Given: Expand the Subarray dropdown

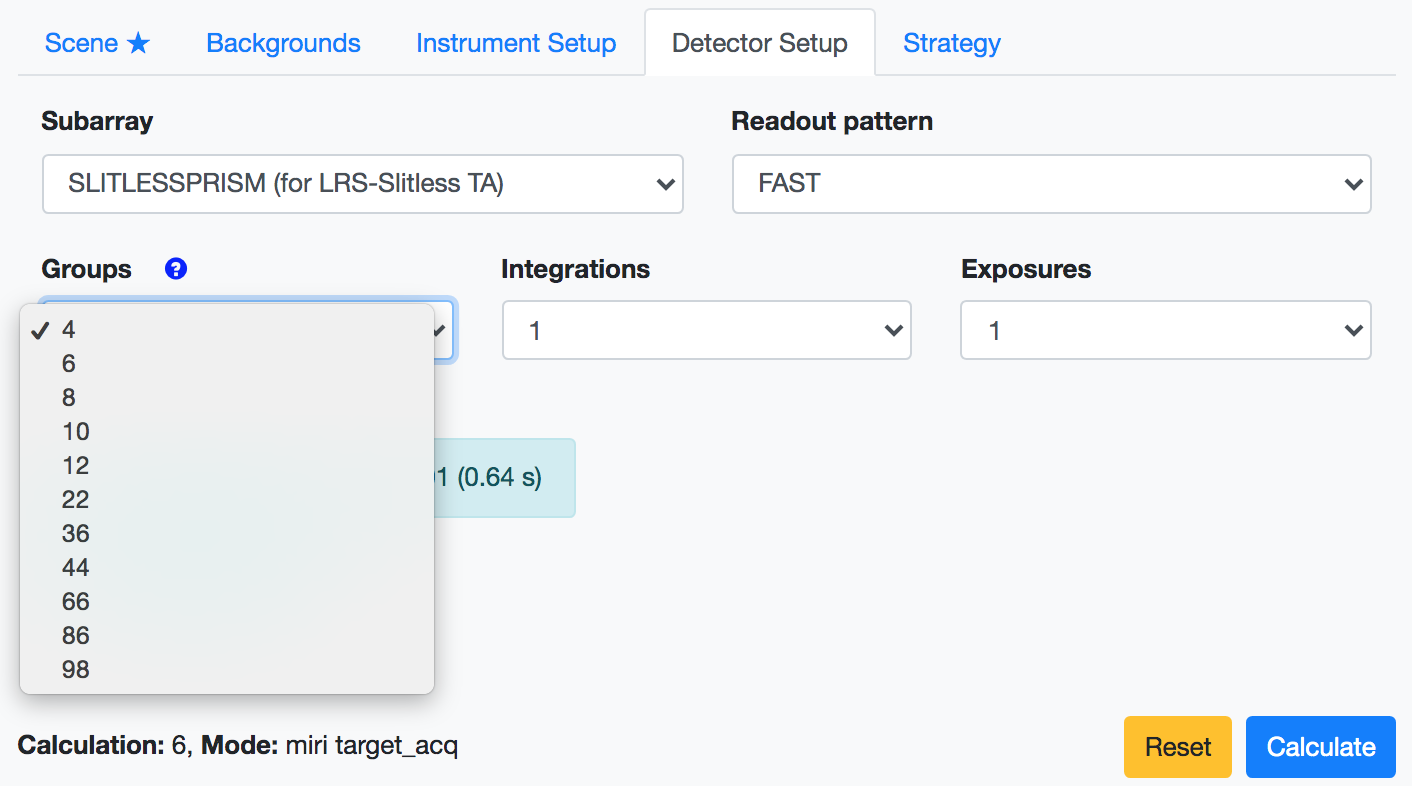Looking at the screenshot, I should [362, 184].
